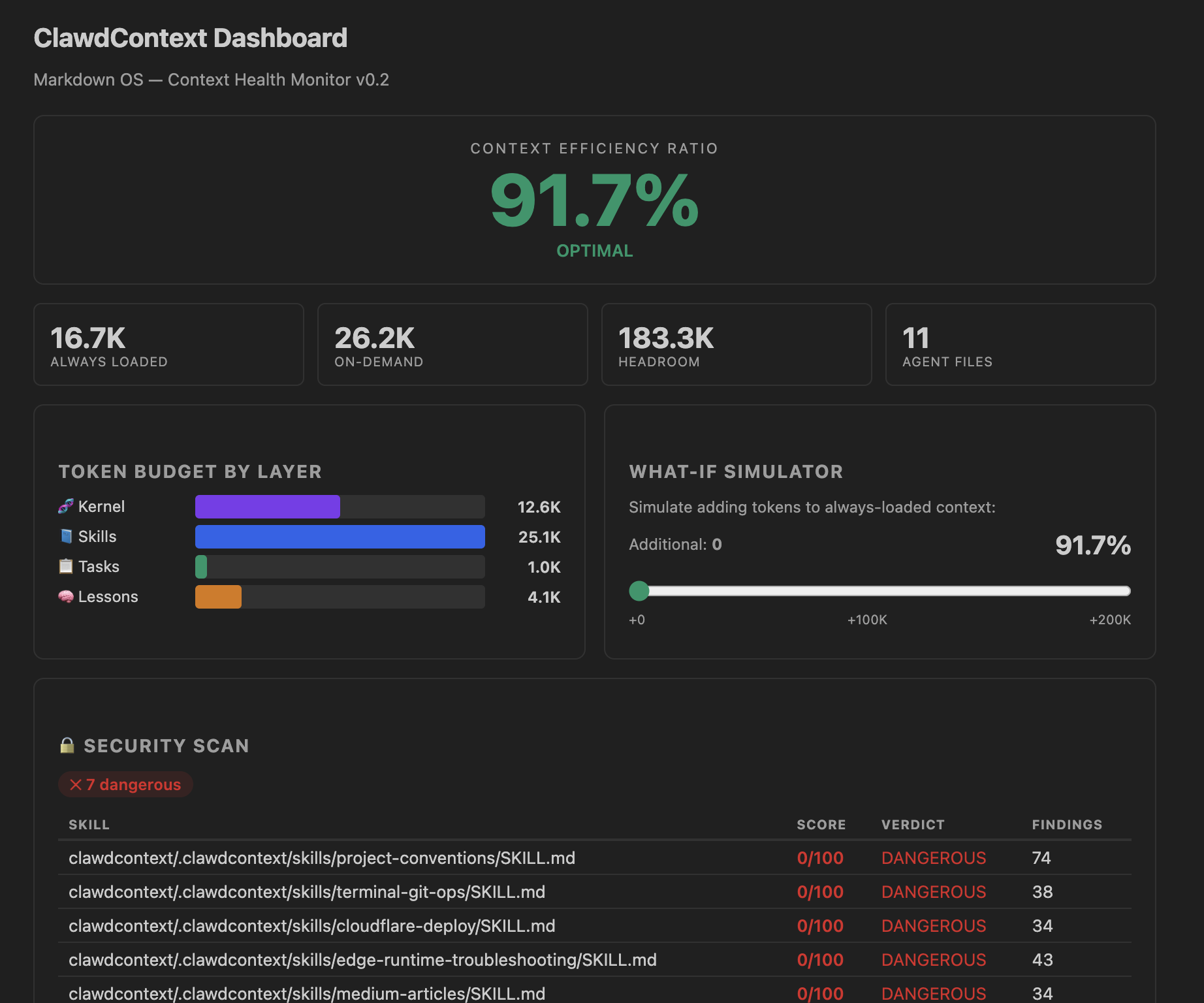Click the 0/100 score for terminal-git-ops
Screen dimensions: 1204x1003
click(820, 892)
